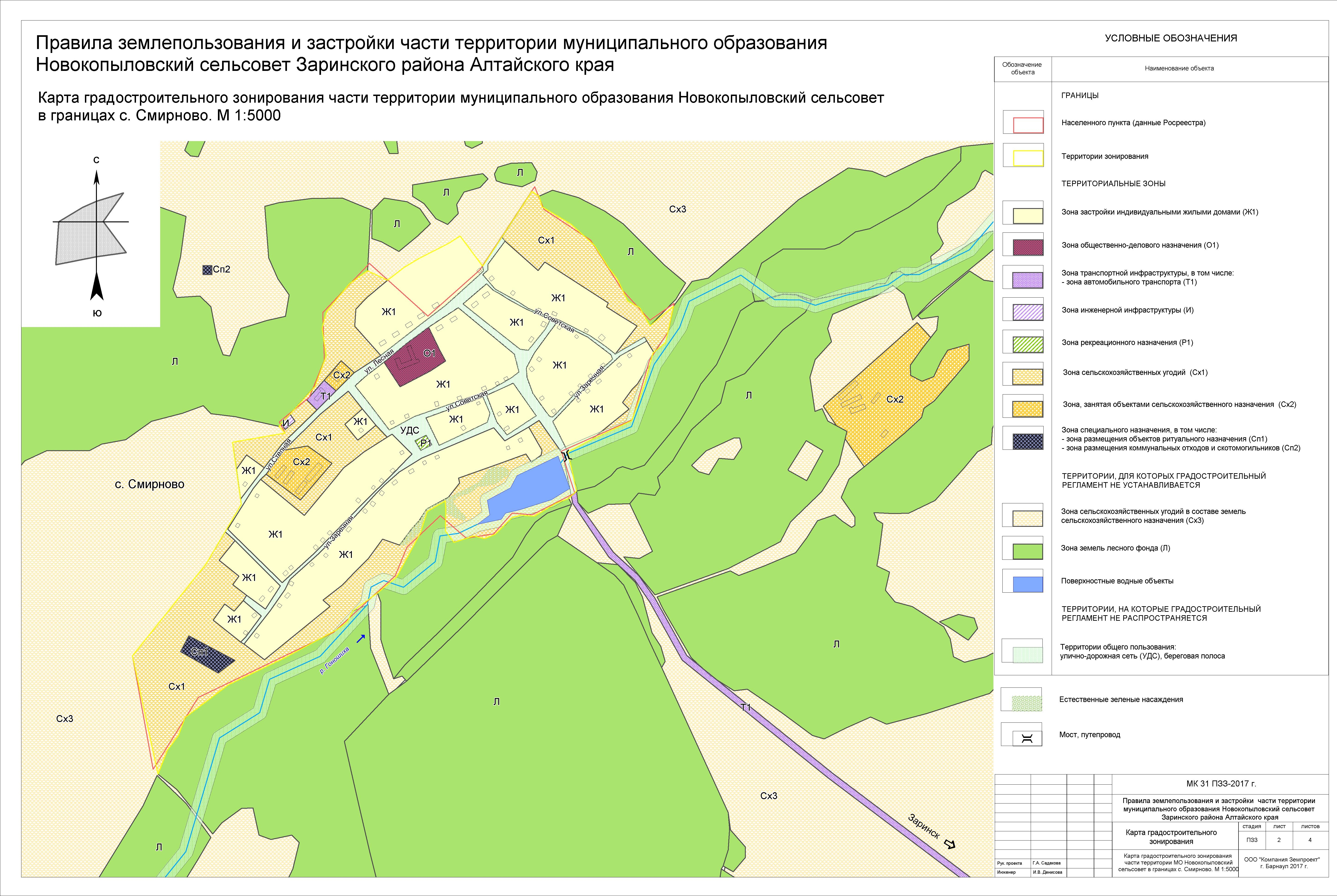Click the 'ПЗЗ' stage cell
1337x896 pixels.
1252,840
